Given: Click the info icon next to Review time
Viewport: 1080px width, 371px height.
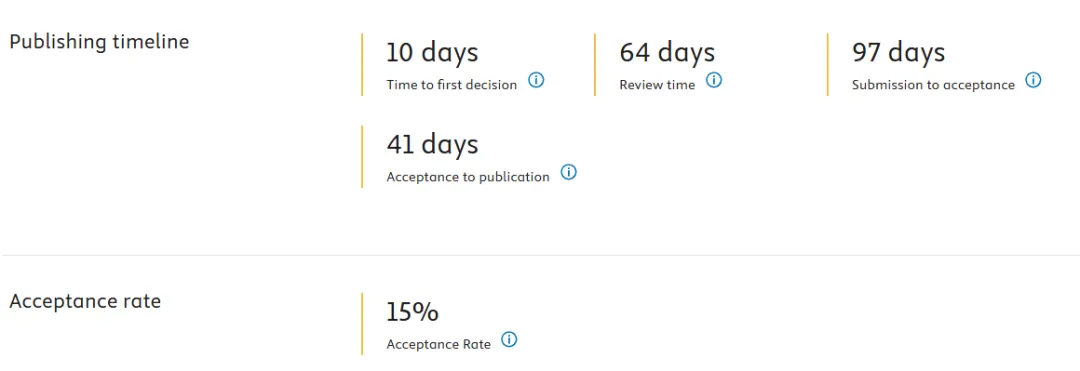Looking at the screenshot, I should [x=714, y=80].
